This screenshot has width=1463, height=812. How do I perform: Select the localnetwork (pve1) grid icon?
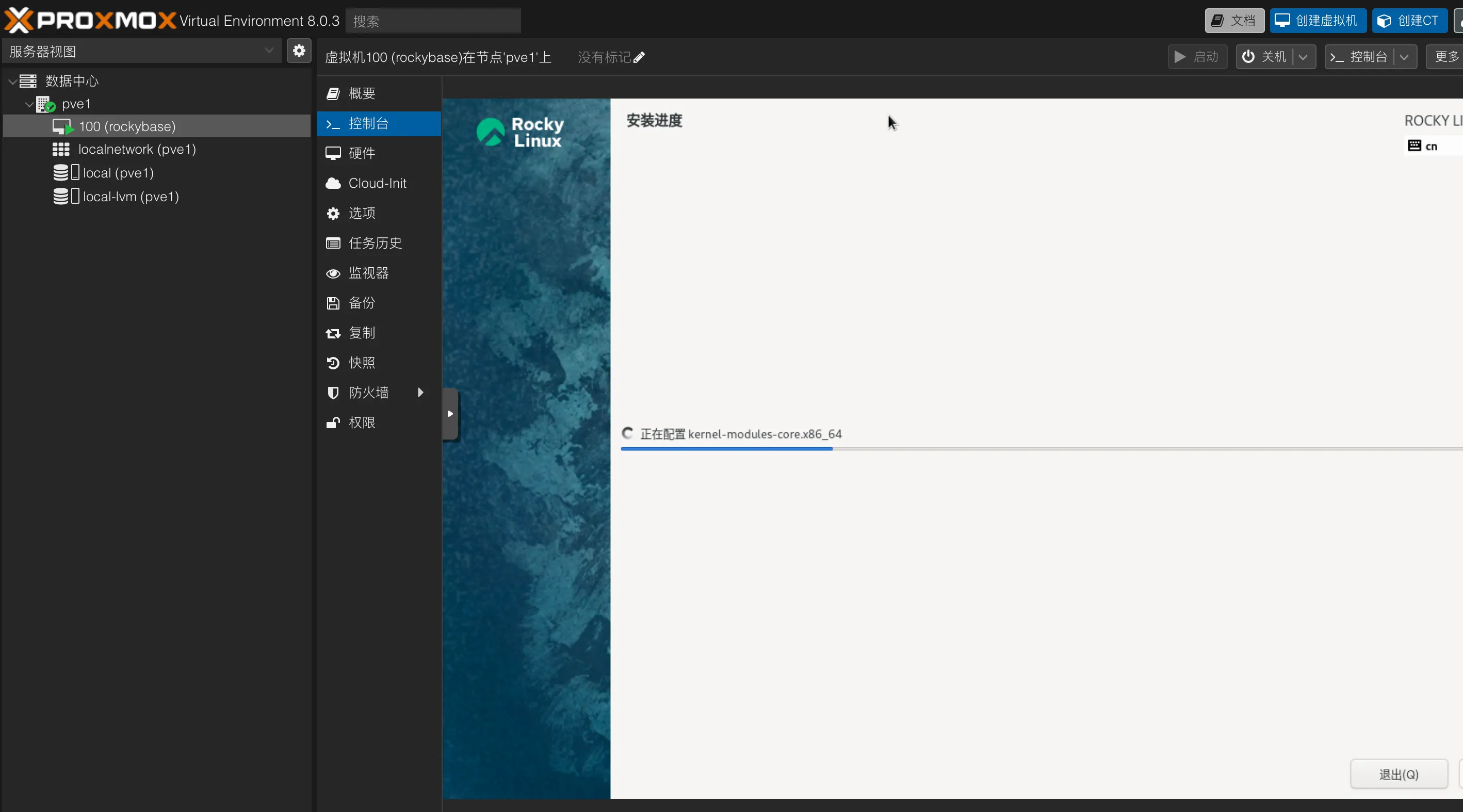(61, 149)
